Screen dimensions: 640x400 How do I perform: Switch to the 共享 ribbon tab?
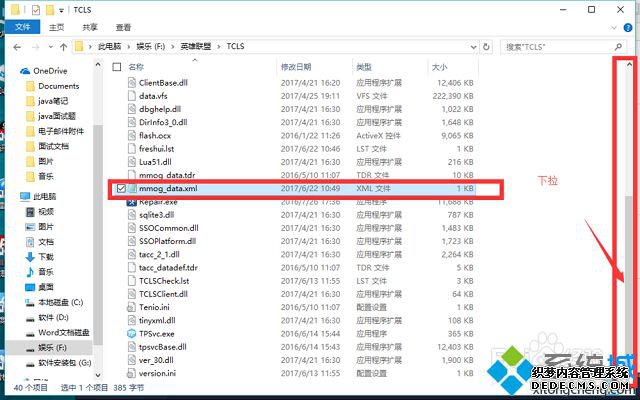tap(90, 27)
